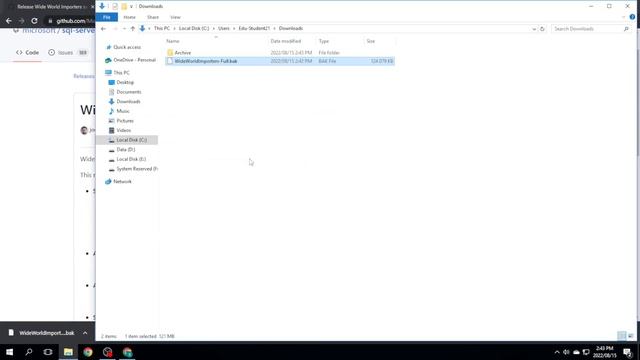Open the Home ribbon tab
The width and height of the screenshot is (640, 360).
point(129,17)
